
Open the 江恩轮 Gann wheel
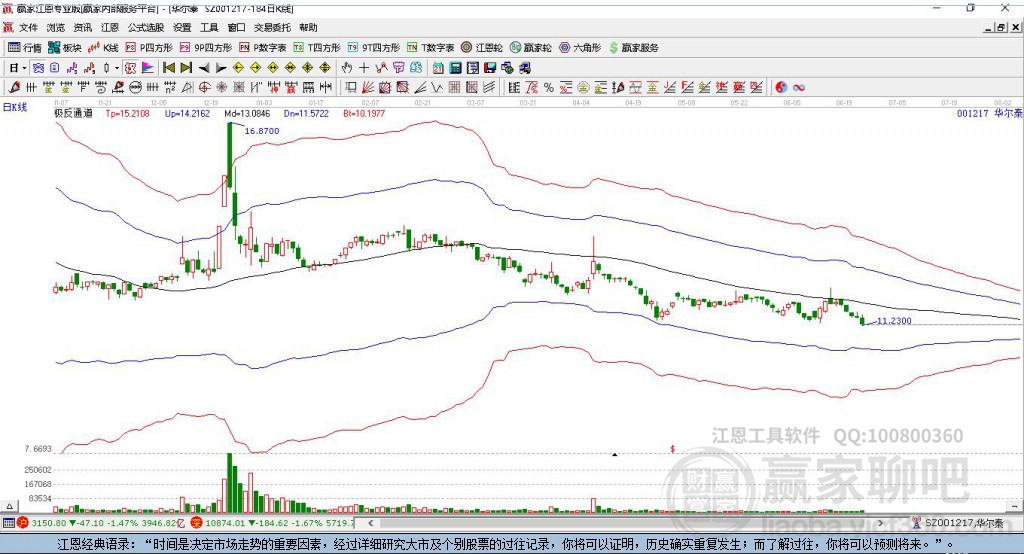[x=482, y=48]
